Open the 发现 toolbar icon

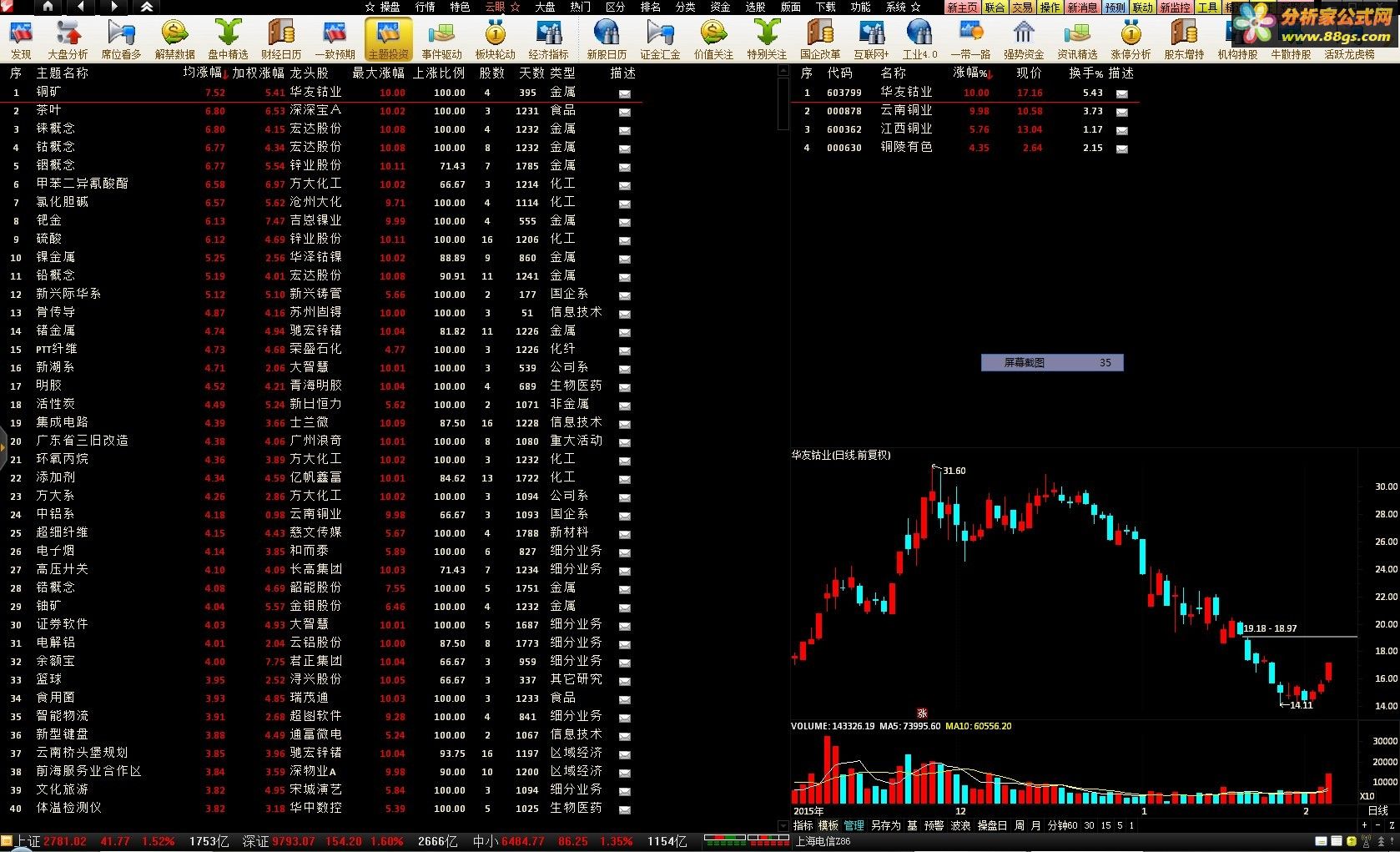(x=20, y=40)
